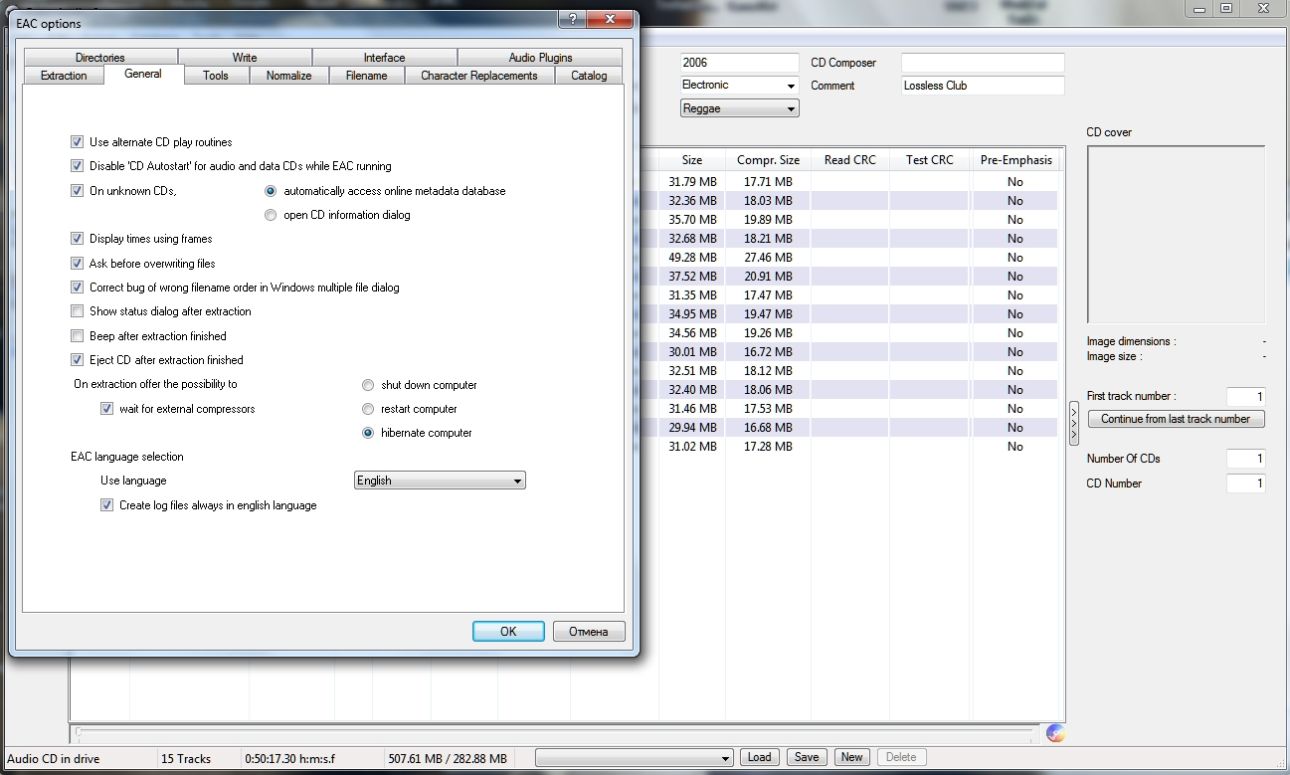The height and width of the screenshot is (775, 1290).
Task: Click the 15 Tracks status bar entry
Action: click(x=186, y=759)
